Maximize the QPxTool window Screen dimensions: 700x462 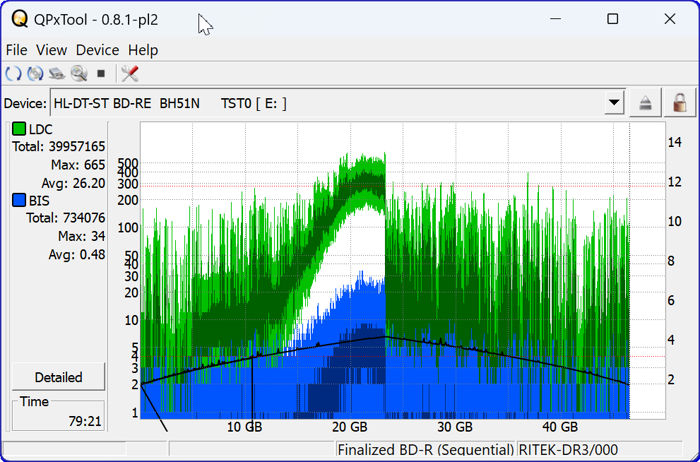(x=612, y=19)
